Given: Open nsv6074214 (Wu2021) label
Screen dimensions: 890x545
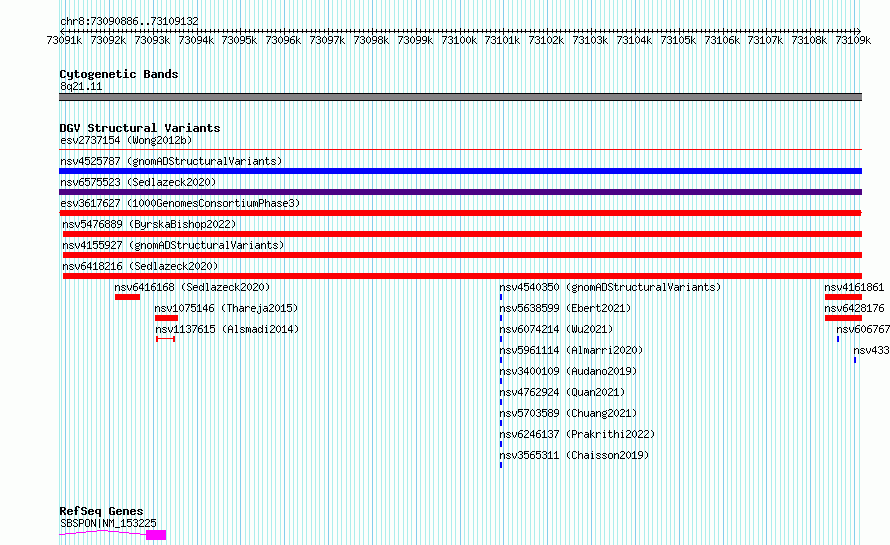Looking at the screenshot, I should [556, 329].
